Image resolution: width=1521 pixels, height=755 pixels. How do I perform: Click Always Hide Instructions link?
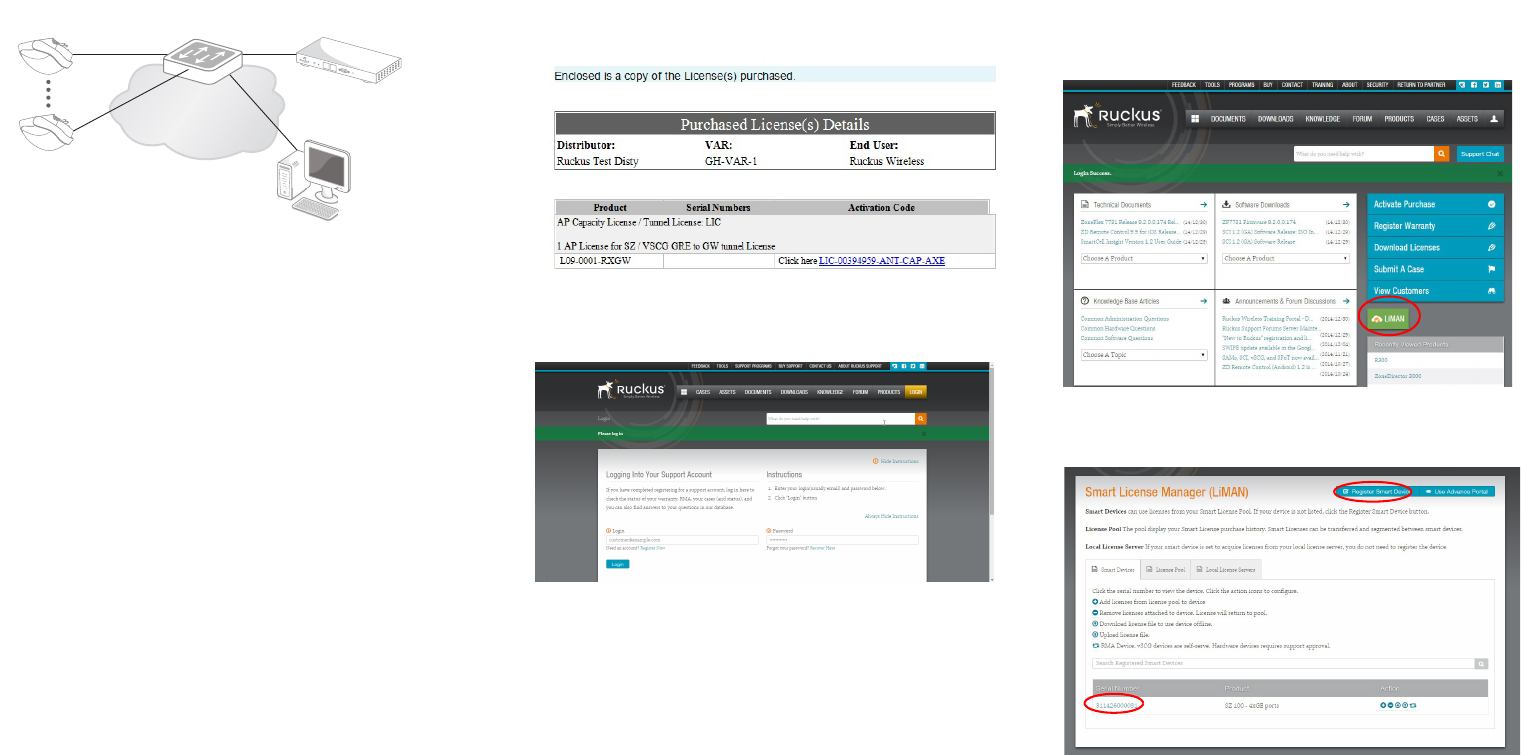[891, 516]
